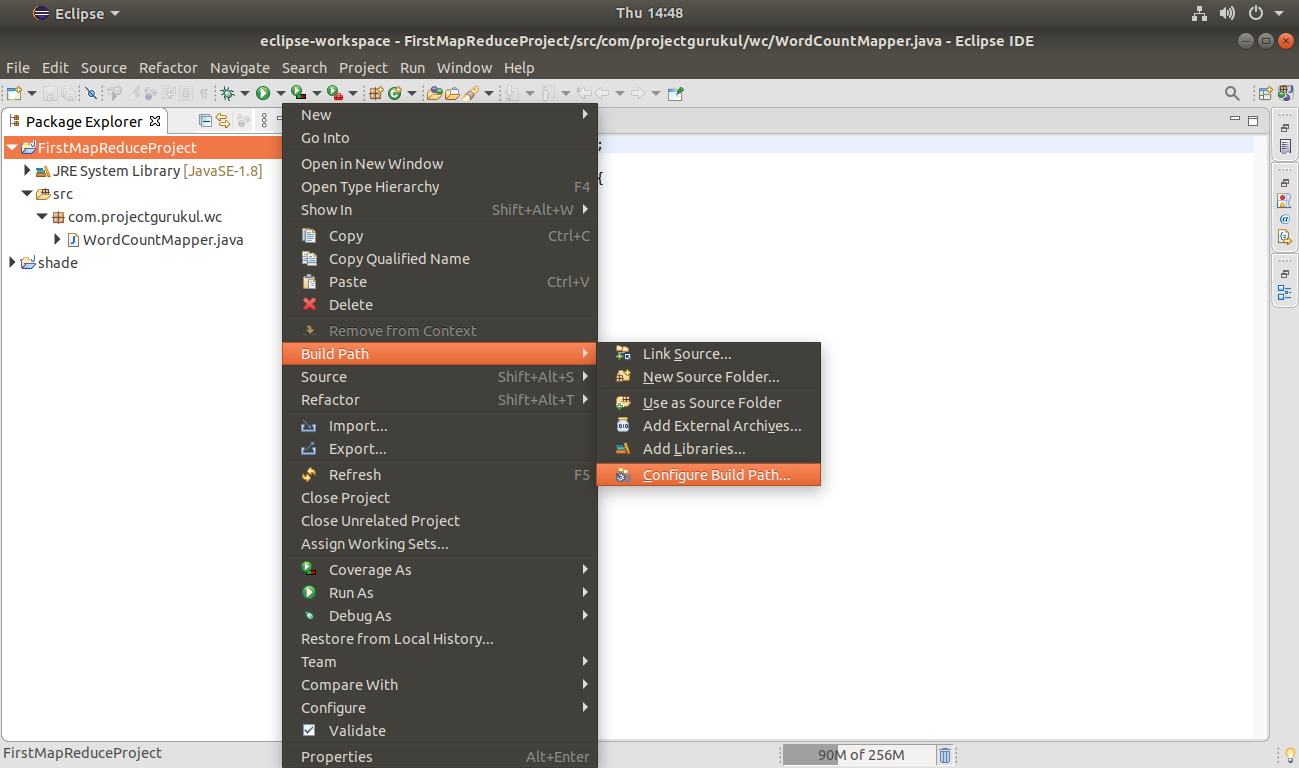This screenshot has width=1299, height=768.
Task: Collapse the src folder node
Action: pyautogui.click(x=27, y=194)
